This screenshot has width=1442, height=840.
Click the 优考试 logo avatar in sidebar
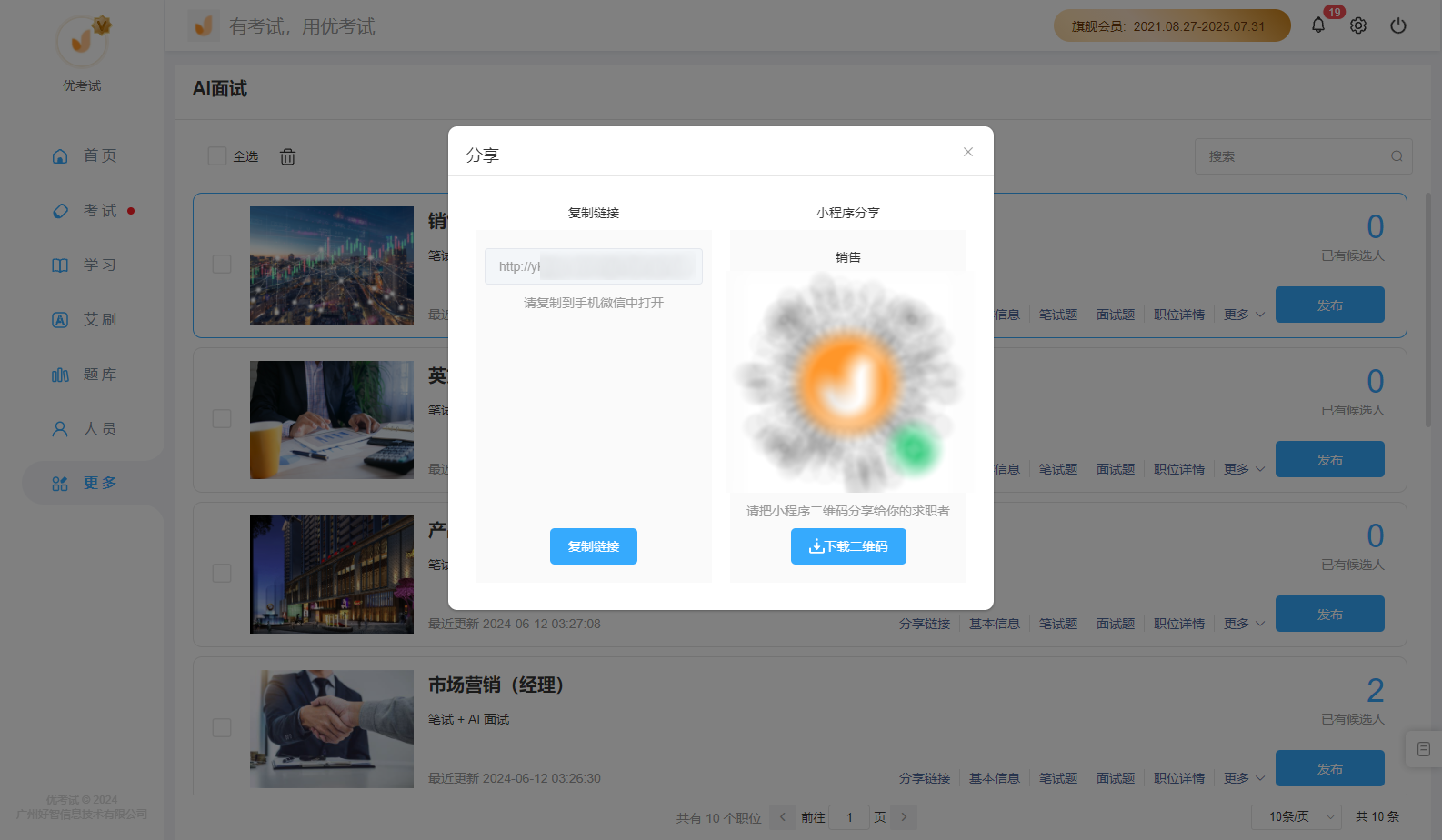[x=82, y=42]
